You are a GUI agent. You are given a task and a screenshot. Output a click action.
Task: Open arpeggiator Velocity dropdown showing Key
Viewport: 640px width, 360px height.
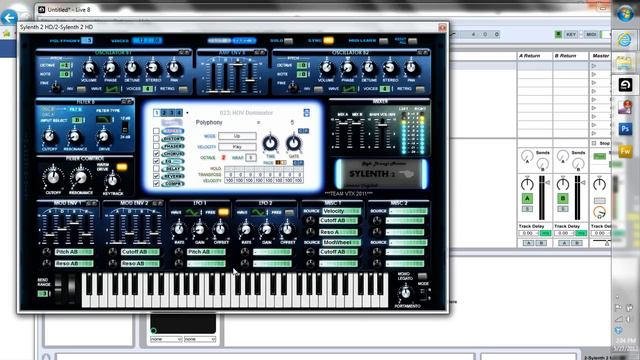point(237,147)
